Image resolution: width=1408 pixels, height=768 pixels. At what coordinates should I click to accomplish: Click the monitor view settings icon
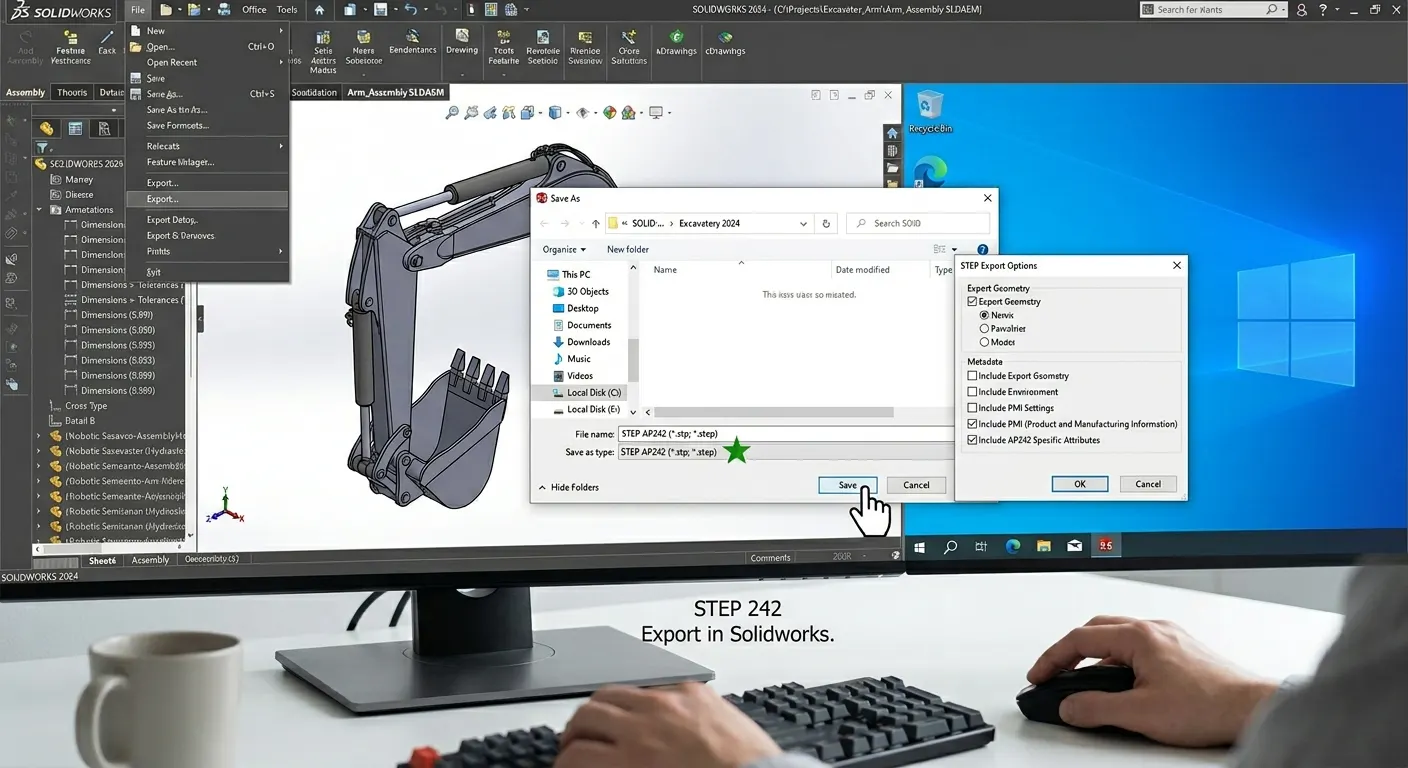click(x=656, y=113)
